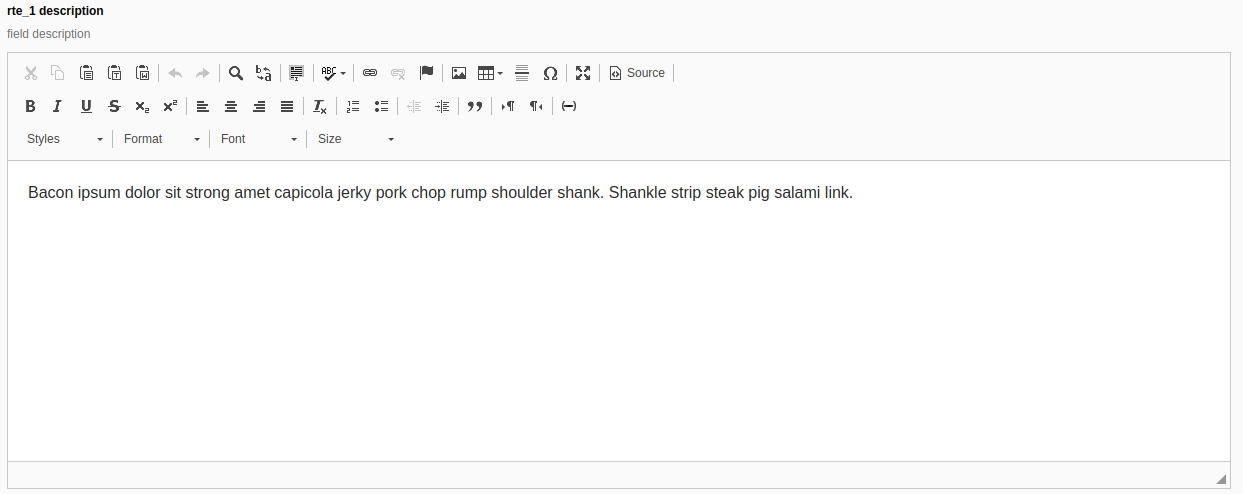The image size is (1243, 494).
Task: Toggle underline formatting
Action: (x=86, y=106)
